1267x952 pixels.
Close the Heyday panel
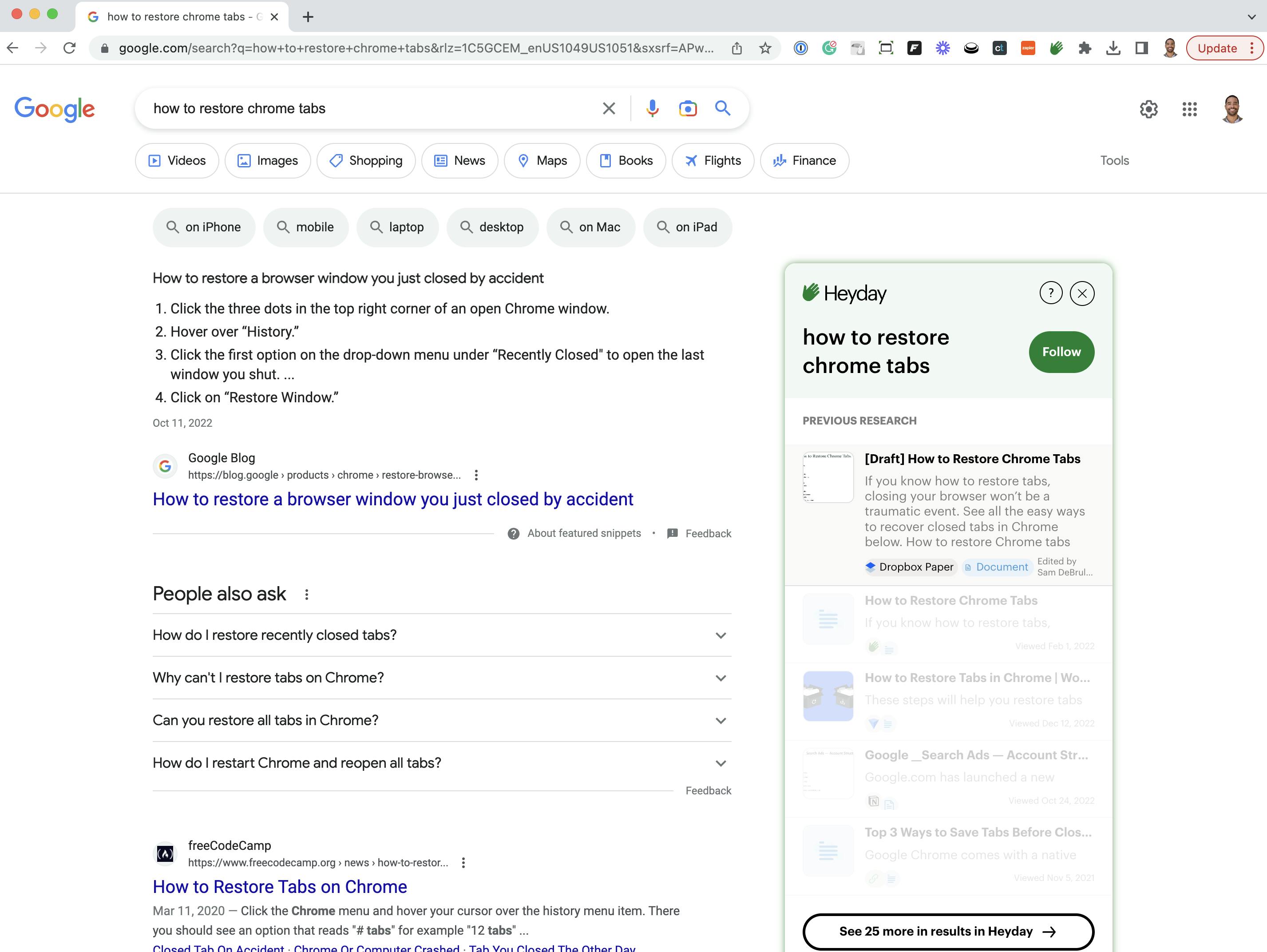[x=1082, y=293]
